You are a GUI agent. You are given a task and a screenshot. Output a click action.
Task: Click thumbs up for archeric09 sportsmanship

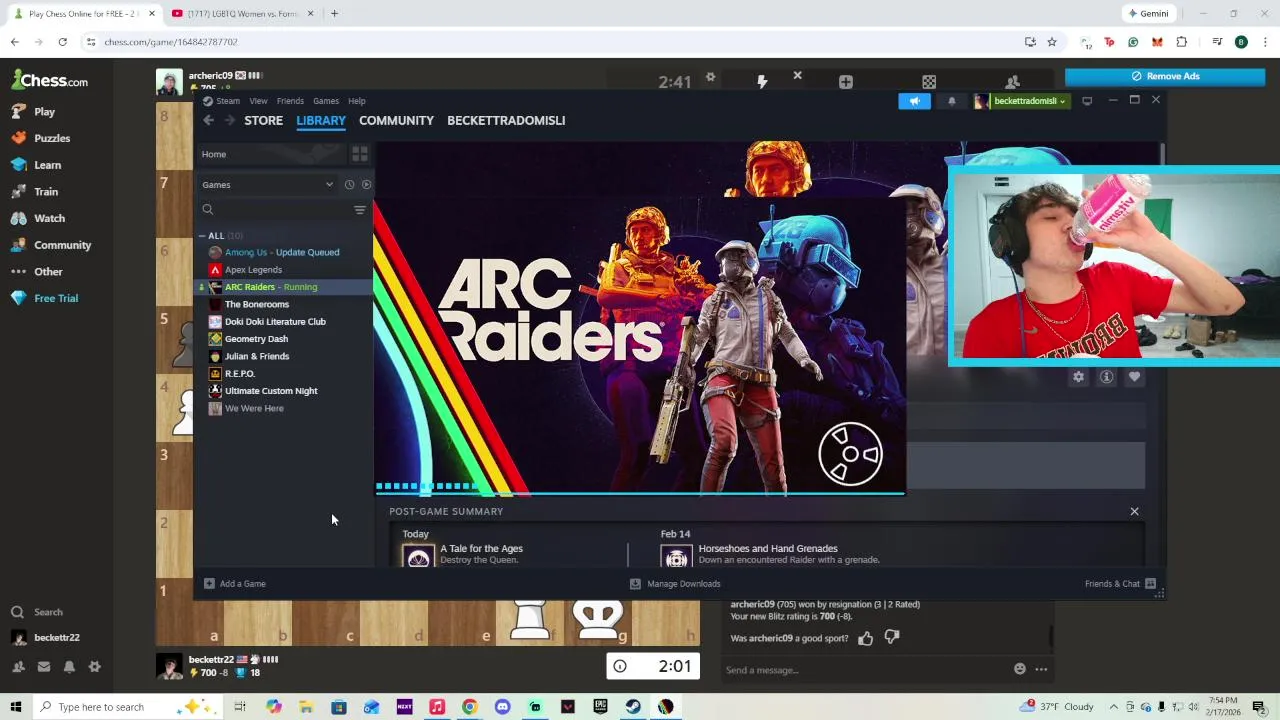tap(865, 638)
